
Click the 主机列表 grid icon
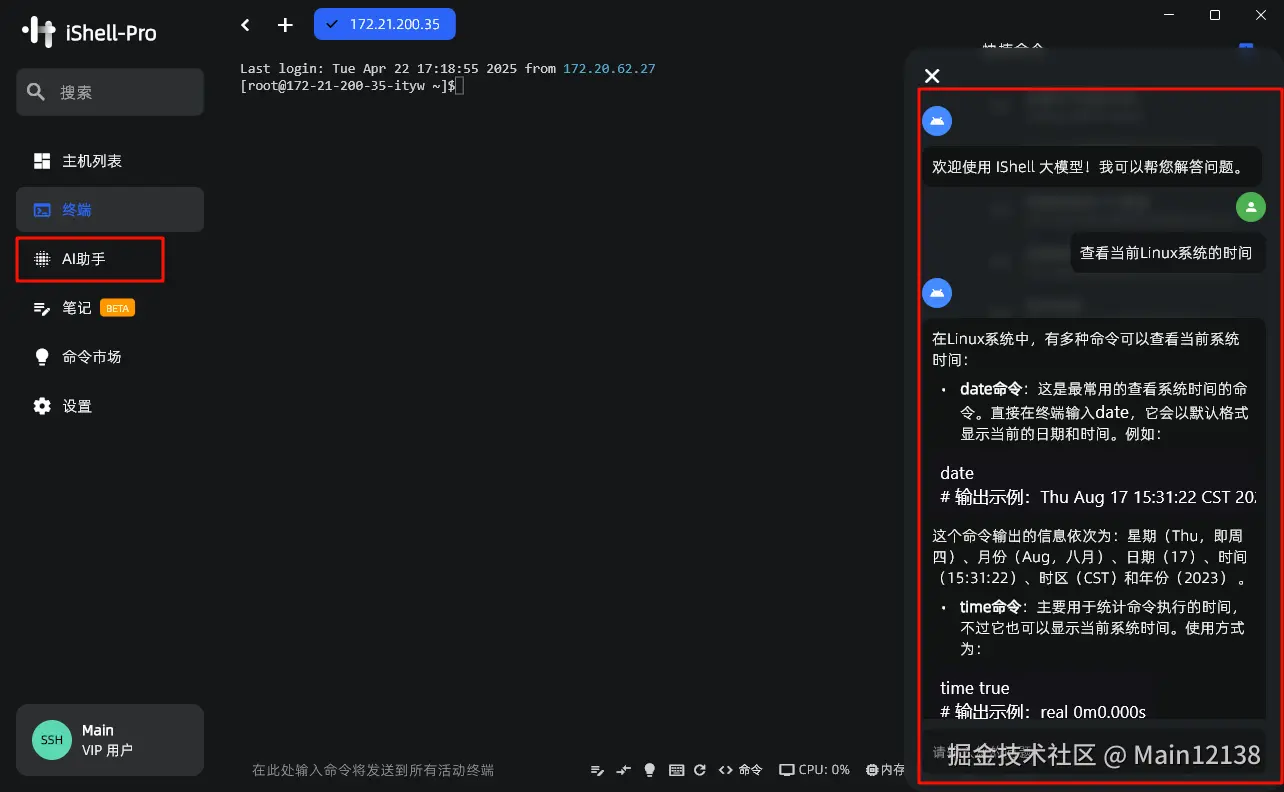[x=42, y=161]
